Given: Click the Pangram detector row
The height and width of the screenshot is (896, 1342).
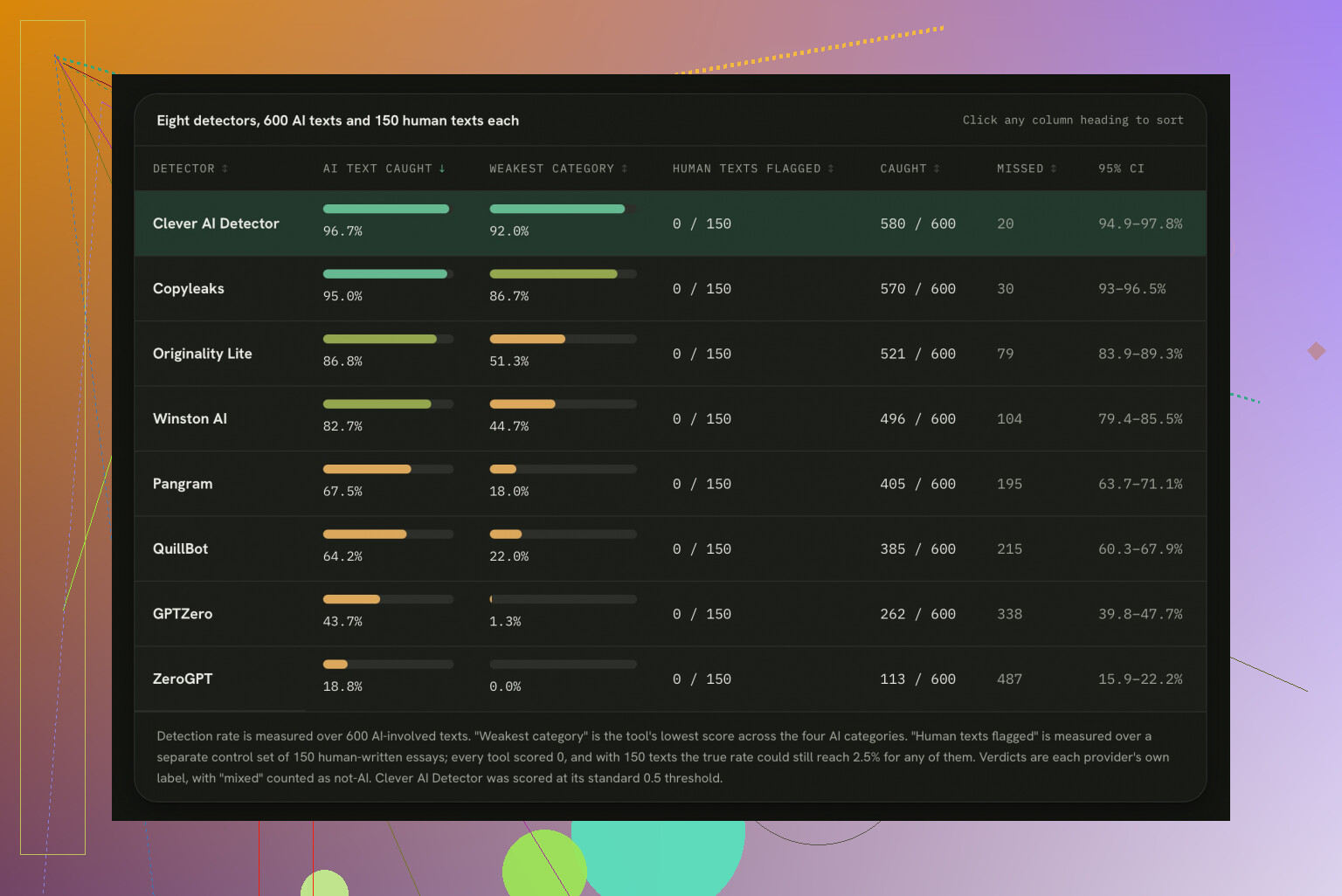Looking at the screenshot, I should [x=670, y=484].
